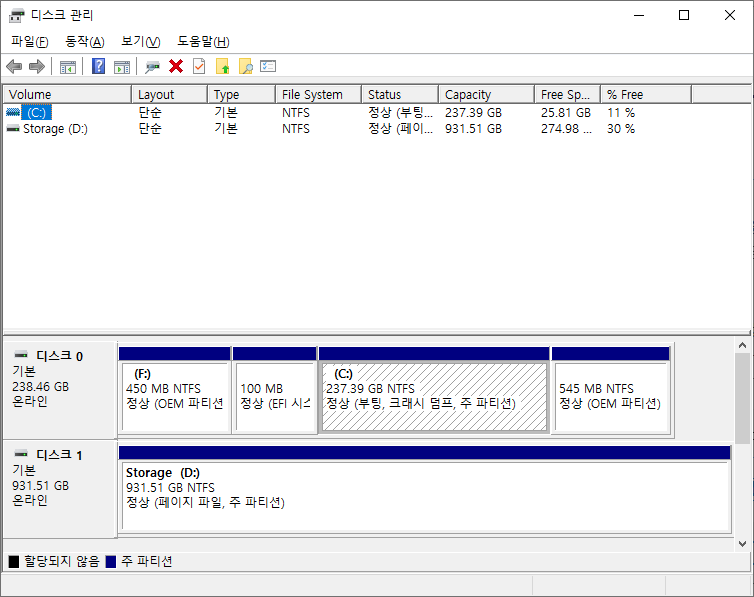Sort by the % Free column header

(646, 95)
